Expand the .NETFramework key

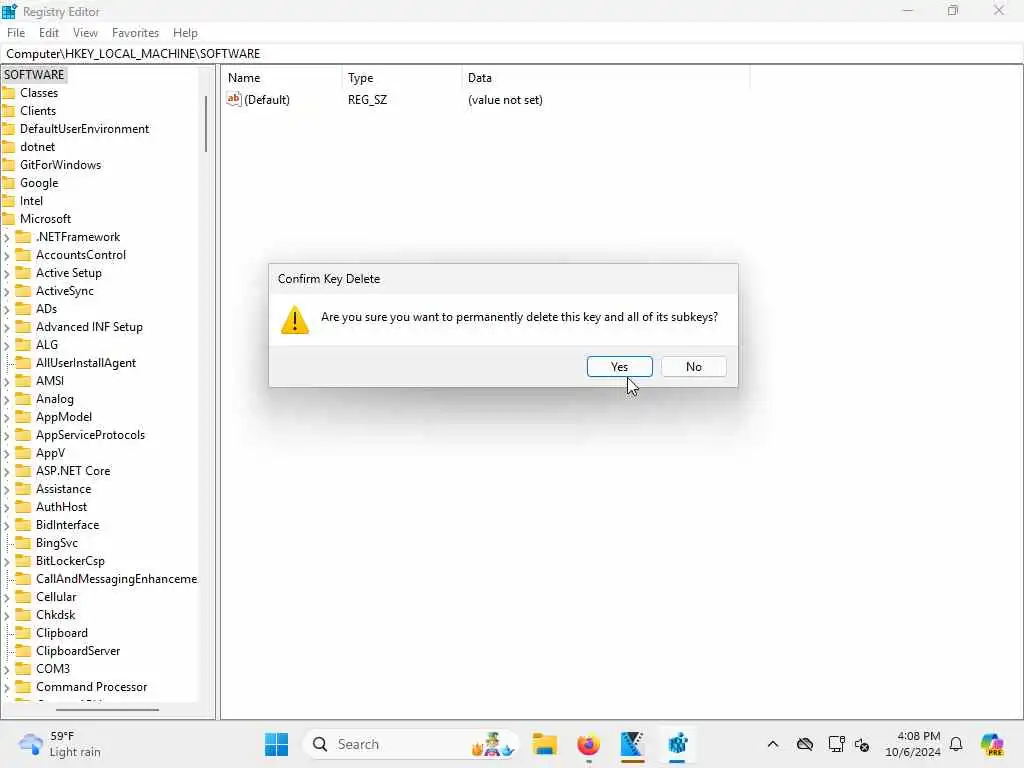(x=7, y=238)
